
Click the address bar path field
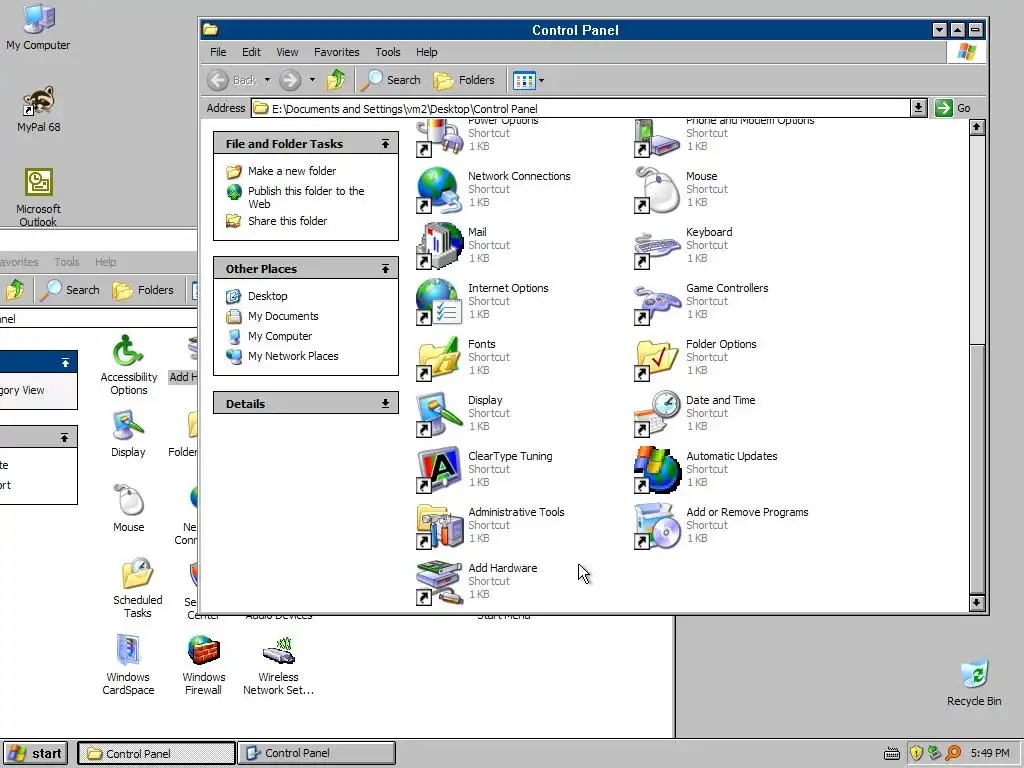pos(581,108)
